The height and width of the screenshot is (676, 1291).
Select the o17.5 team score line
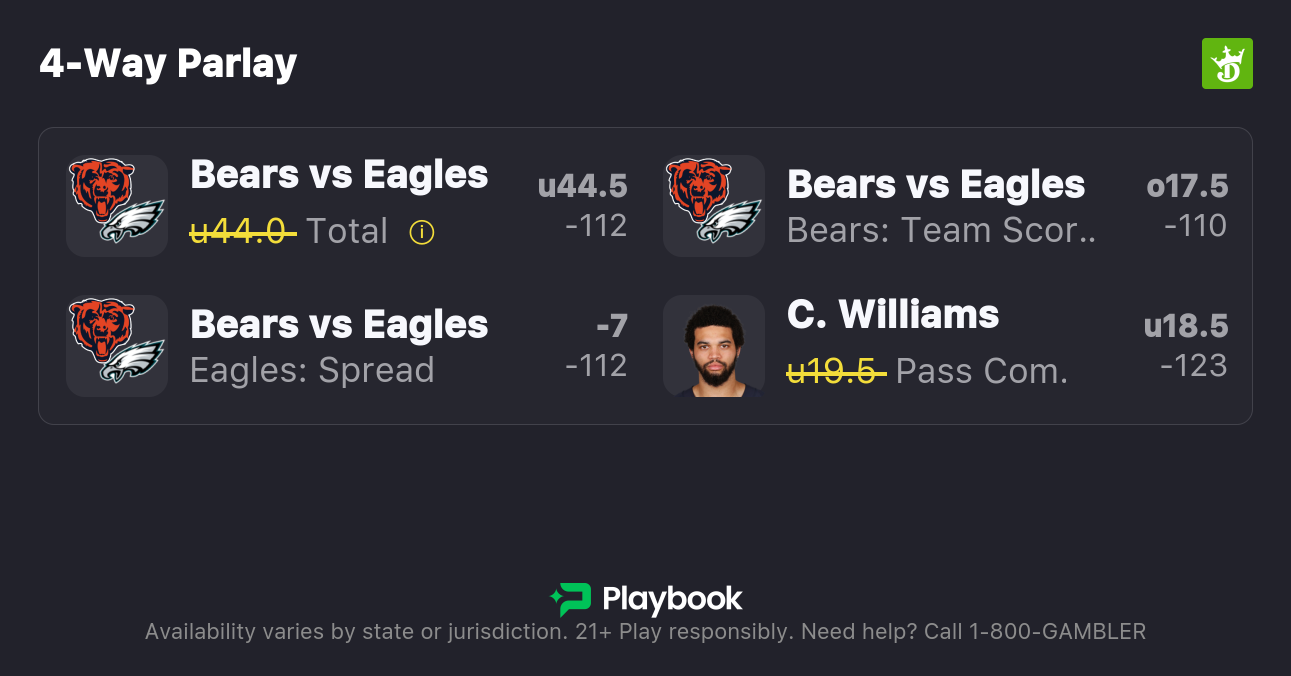(x=1187, y=186)
